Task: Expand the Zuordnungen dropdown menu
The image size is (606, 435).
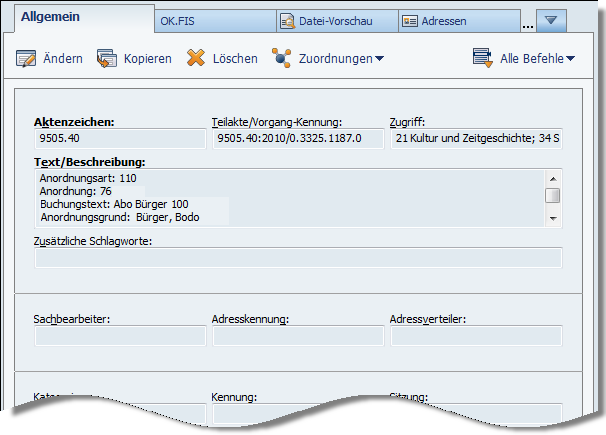Action: pyautogui.click(x=380, y=59)
